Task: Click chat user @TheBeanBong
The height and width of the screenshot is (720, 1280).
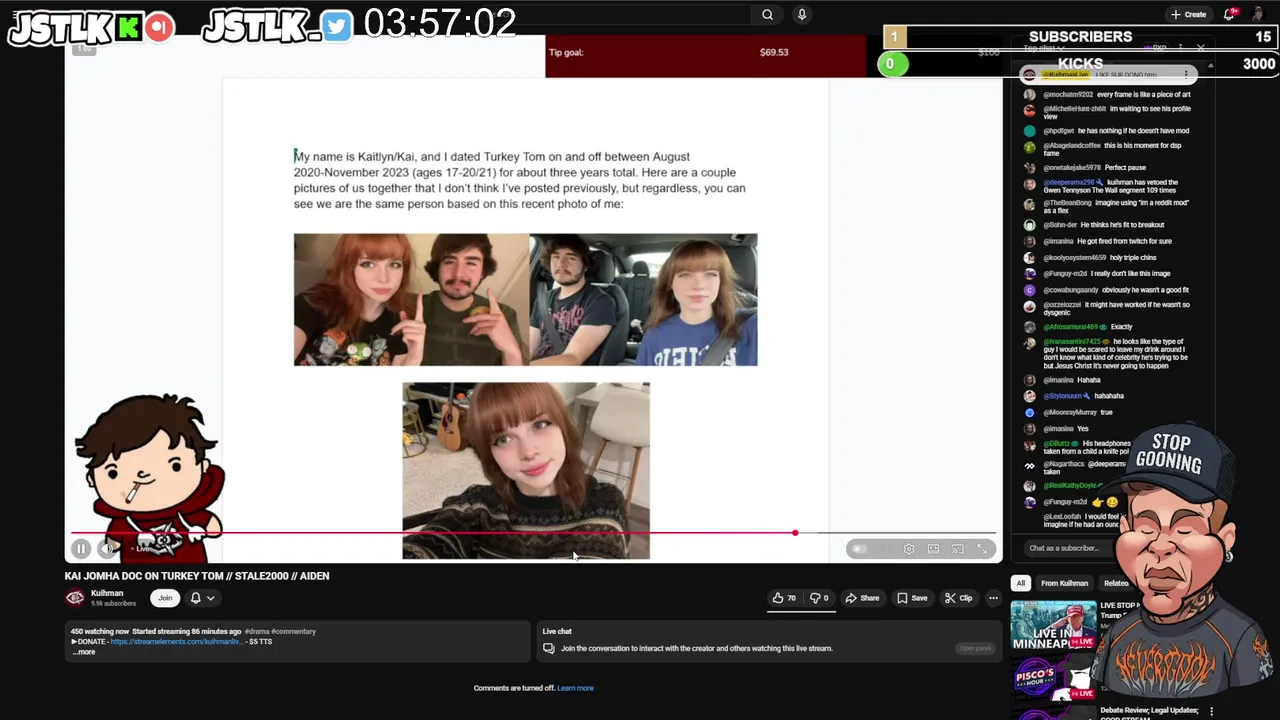Action: click(1068, 203)
